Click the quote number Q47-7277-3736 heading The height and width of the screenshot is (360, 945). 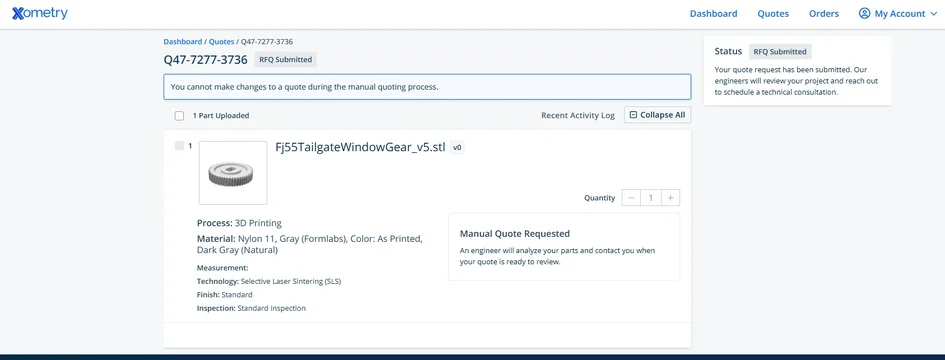coord(206,60)
